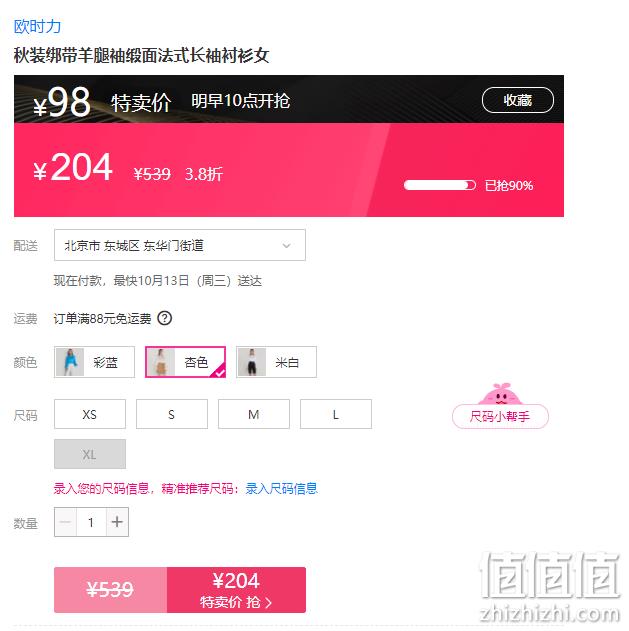This screenshot has width=629, height=631.
Task: Pick size L option
Action: point(336,414)
